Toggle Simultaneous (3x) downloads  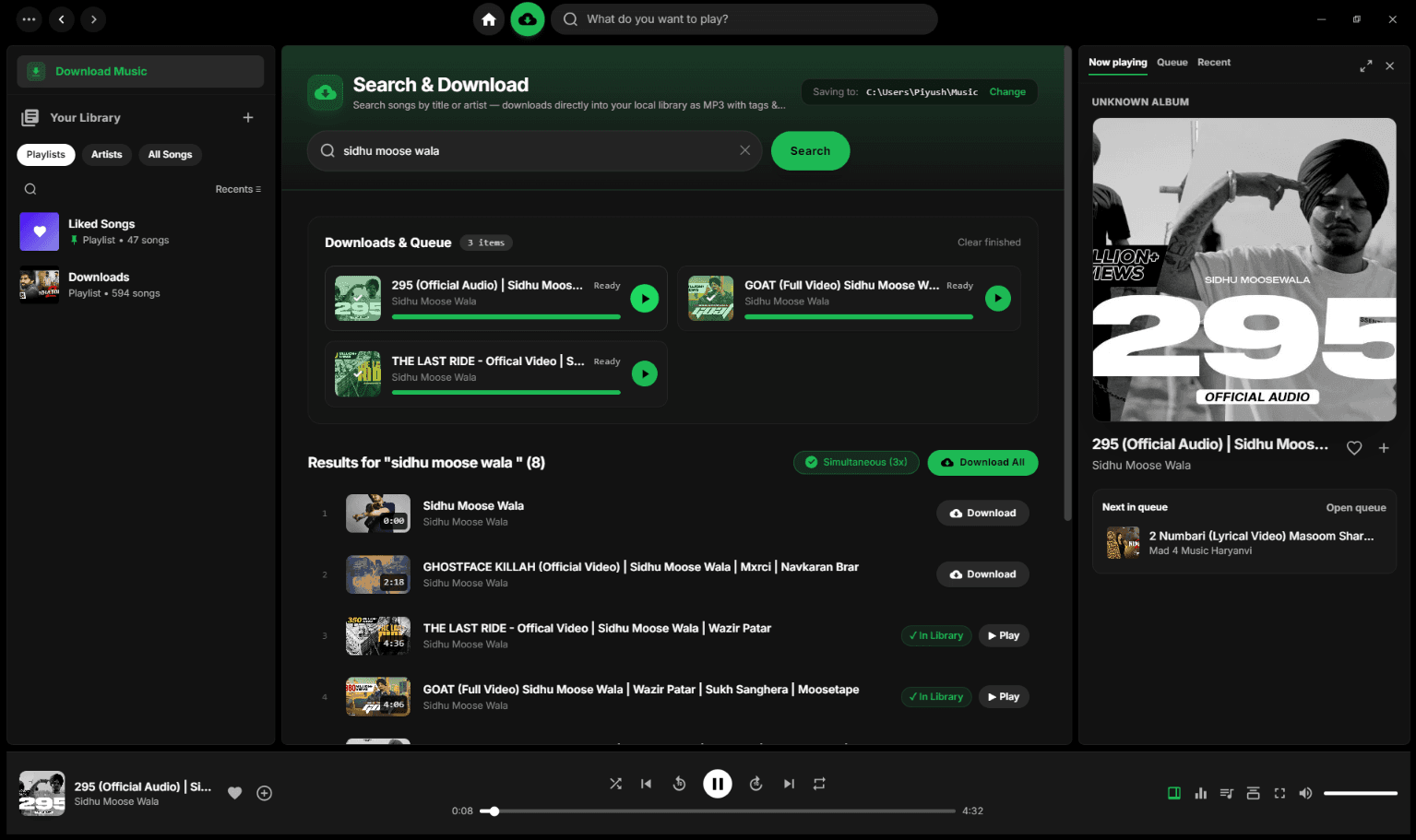[856, 463]
